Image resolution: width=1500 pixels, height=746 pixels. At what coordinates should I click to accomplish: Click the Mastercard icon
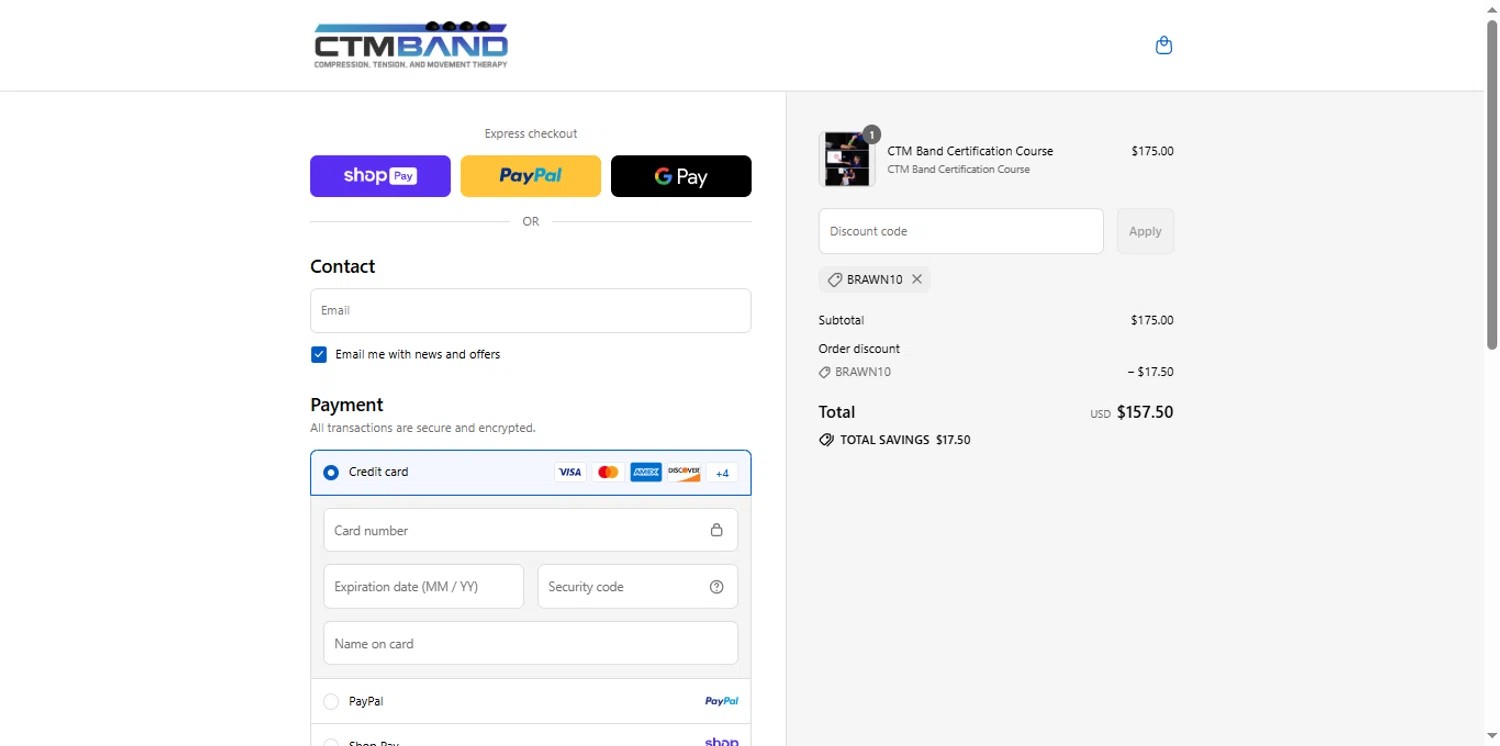608,472
